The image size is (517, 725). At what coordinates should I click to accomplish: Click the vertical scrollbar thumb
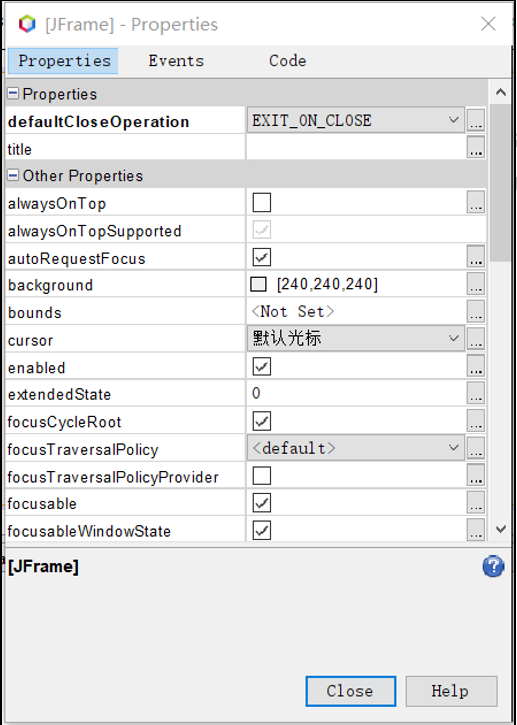pos(500,183)
